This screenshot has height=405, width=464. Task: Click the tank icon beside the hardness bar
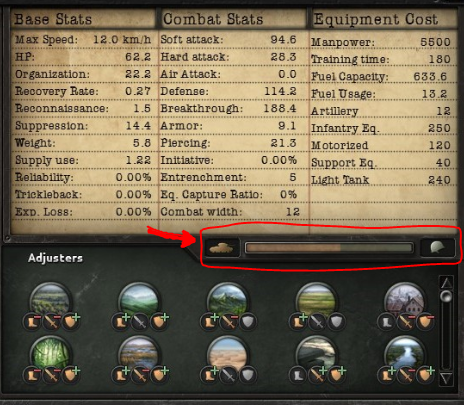coord(222,248)
